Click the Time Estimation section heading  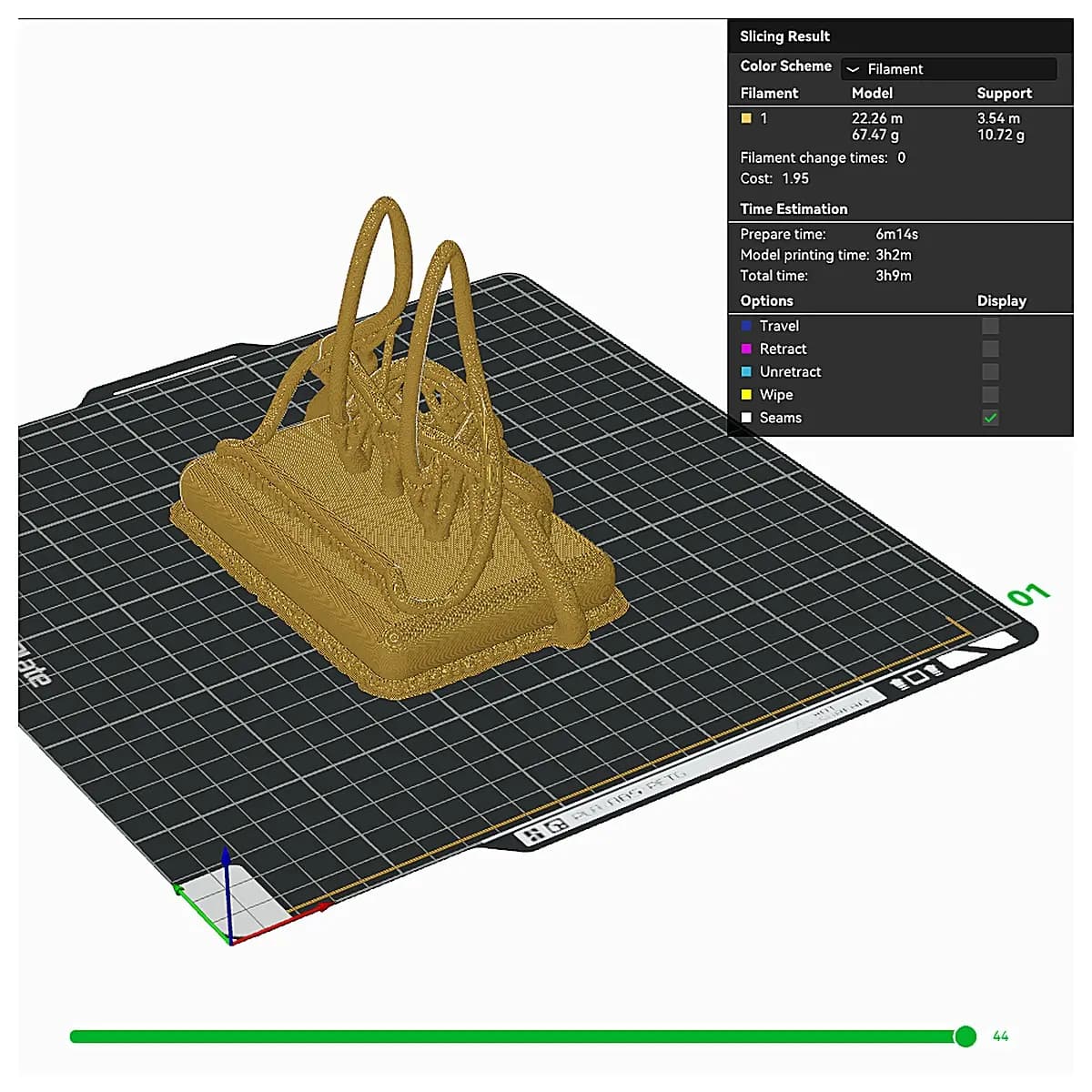pos(794,208)
